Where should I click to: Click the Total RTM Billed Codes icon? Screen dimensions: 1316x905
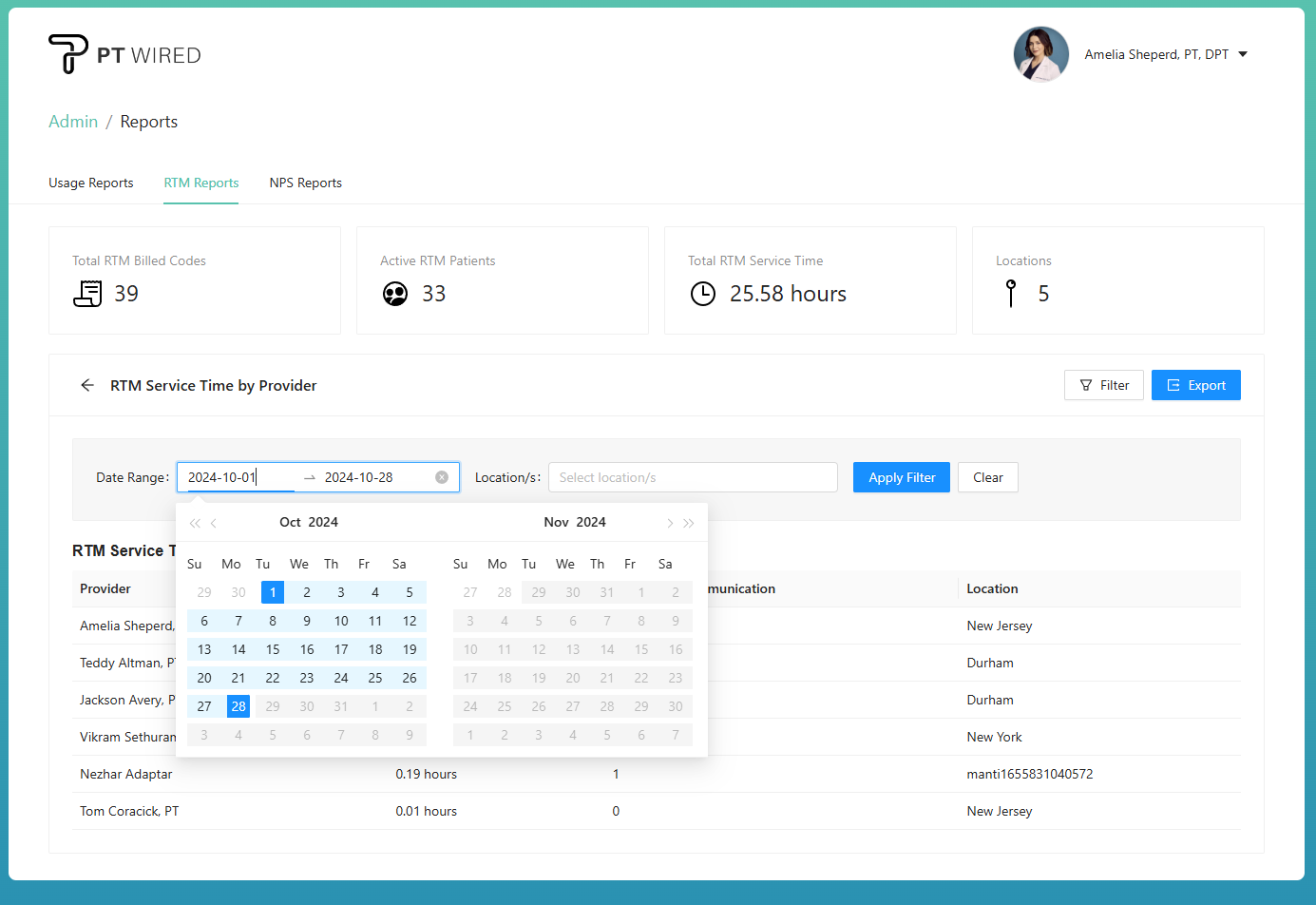pos(87,294)
